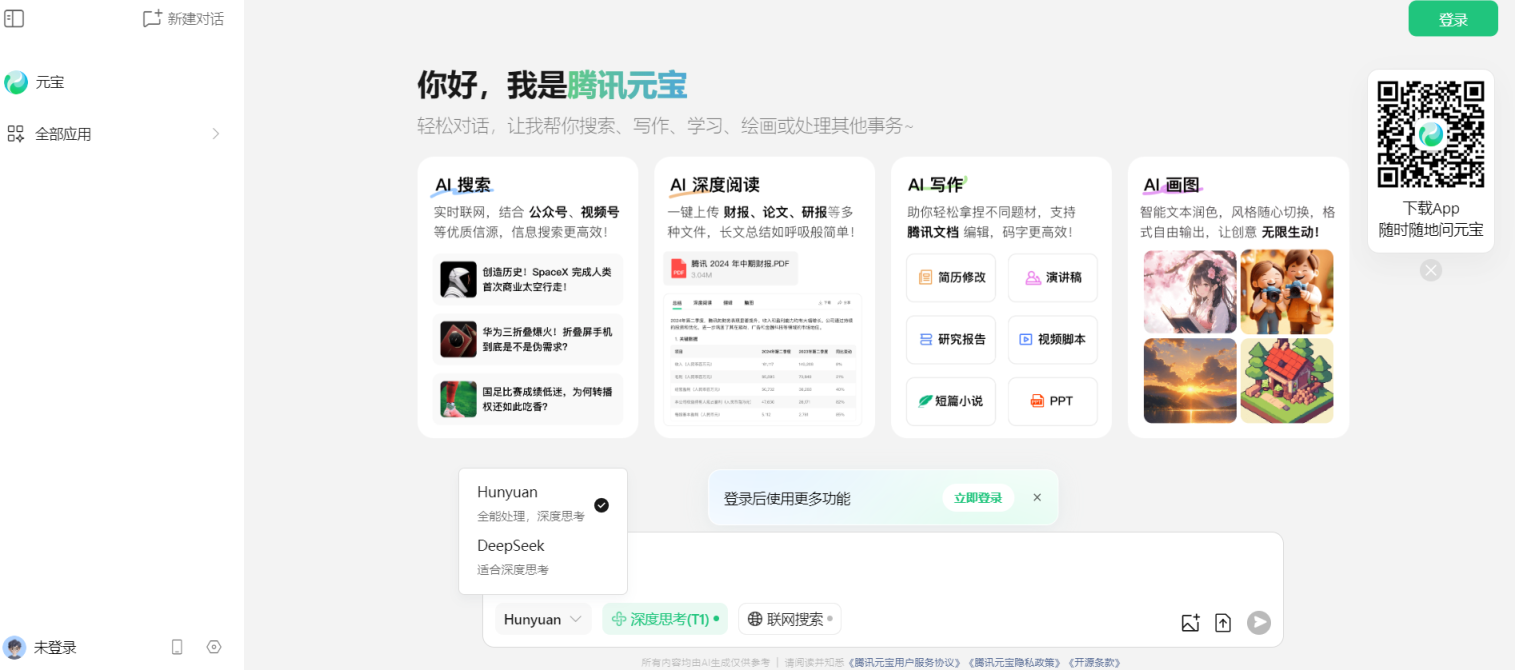Enable 深度思考(T1) deep thinking mode
Screen dimensions: 1515x670
click(x=664, y=618)
